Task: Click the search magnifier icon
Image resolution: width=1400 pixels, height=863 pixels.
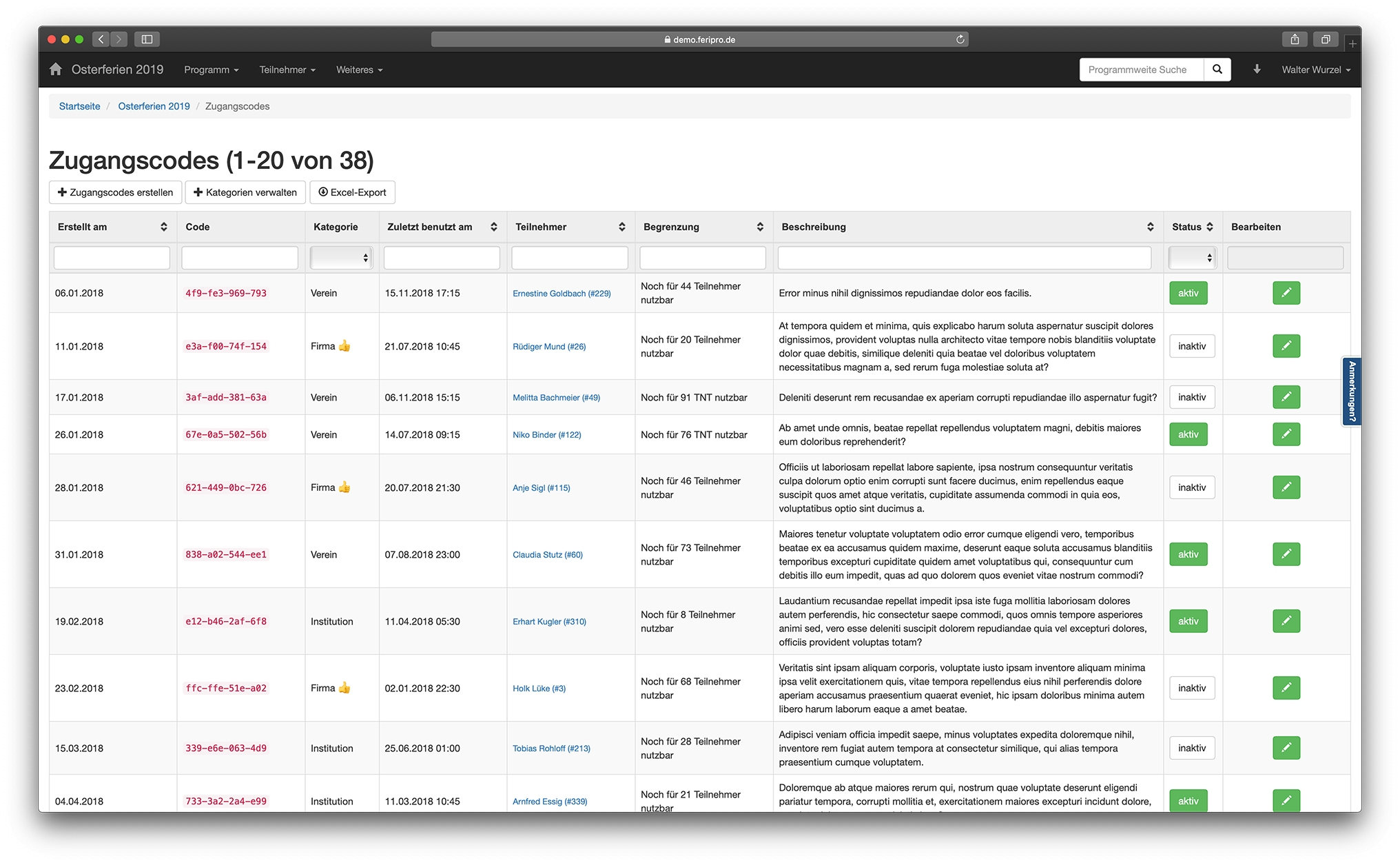Action: (x=1217, y=70)
